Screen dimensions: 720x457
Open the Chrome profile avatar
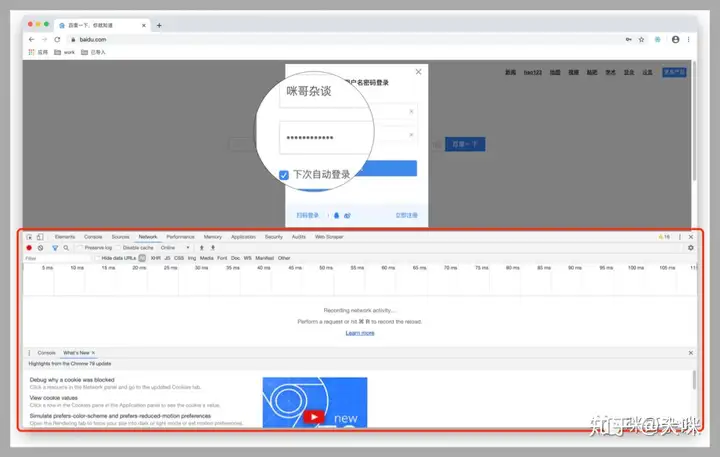tap(675, 39)
